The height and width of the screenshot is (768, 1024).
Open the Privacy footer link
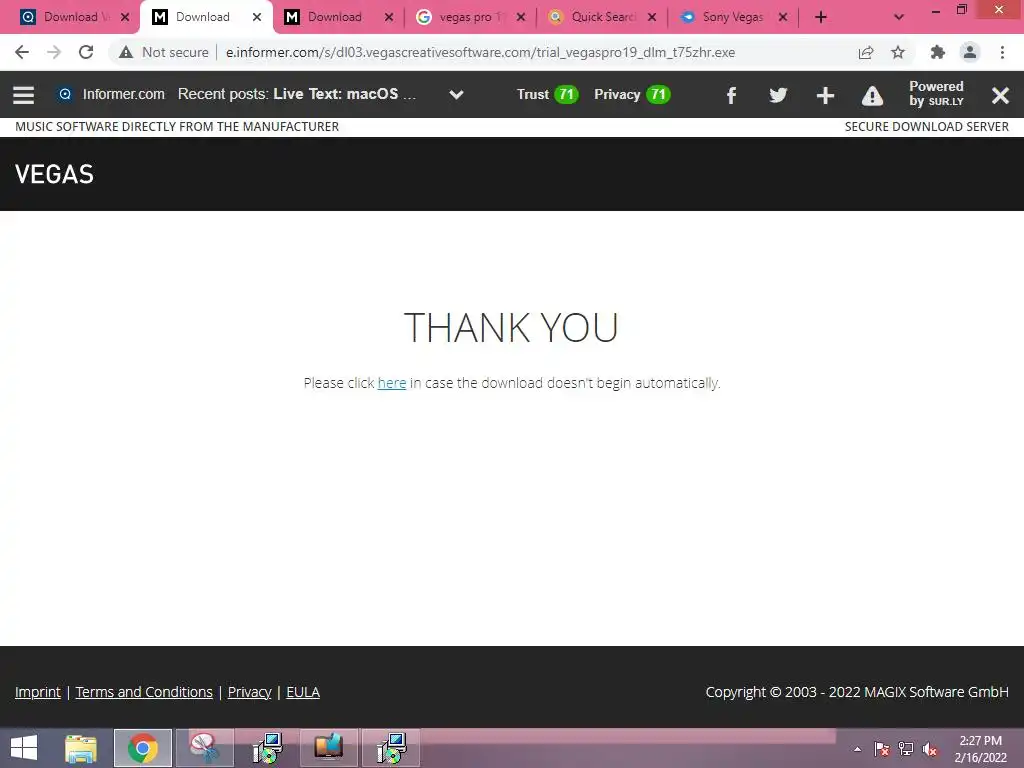(249, 692)
